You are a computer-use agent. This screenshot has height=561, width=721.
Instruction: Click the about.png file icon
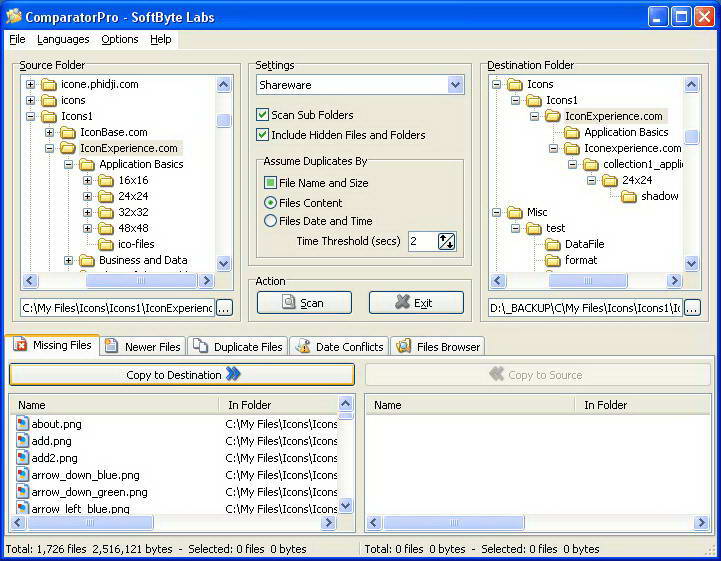click(x=22, y=424)
